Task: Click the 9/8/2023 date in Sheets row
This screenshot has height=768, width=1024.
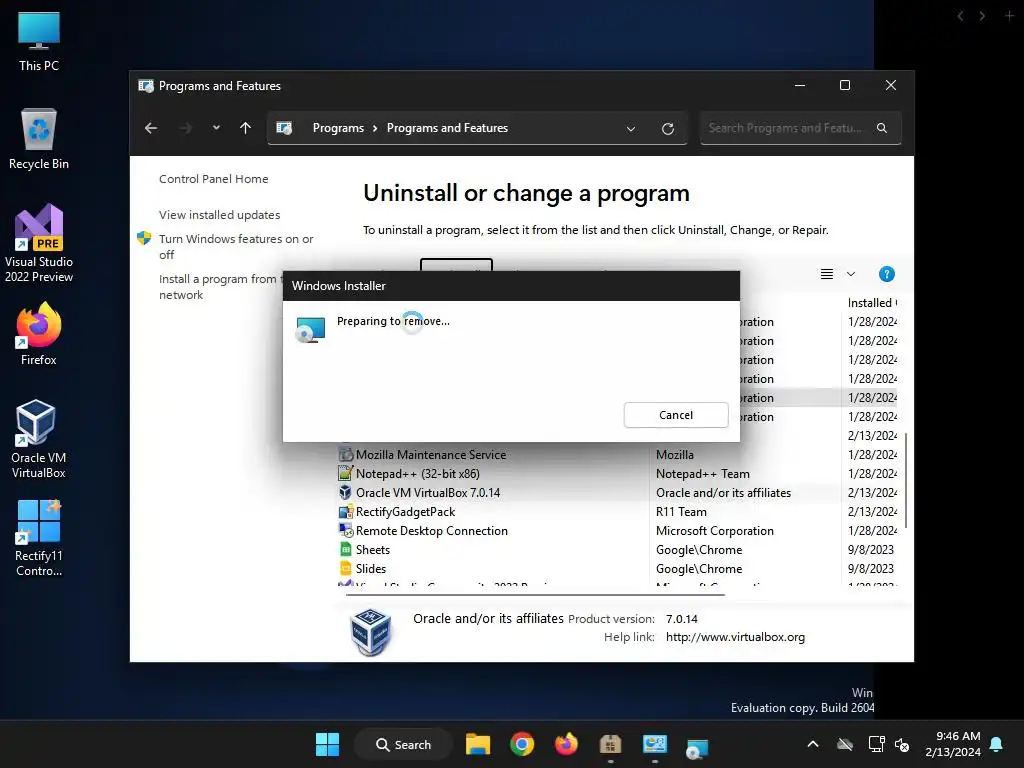Action: tap(871, 549)
